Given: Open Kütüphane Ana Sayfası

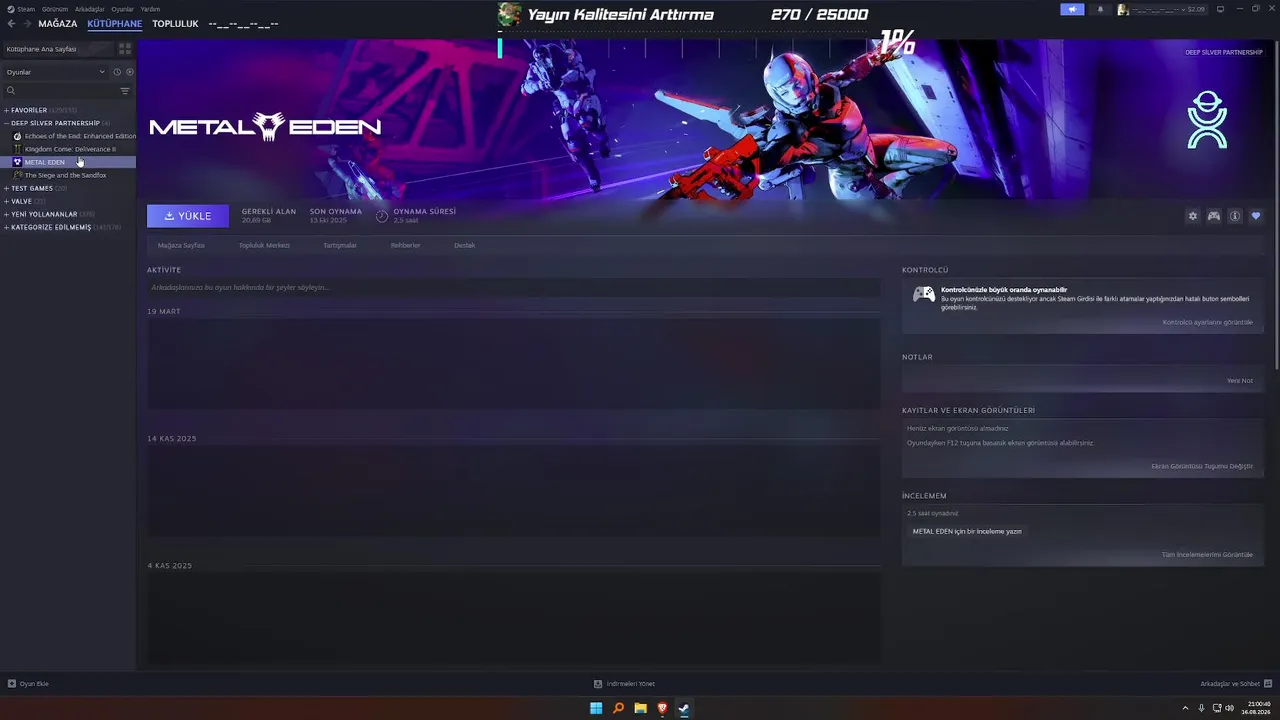Looking at the screenshot, I should coord(57,48).
